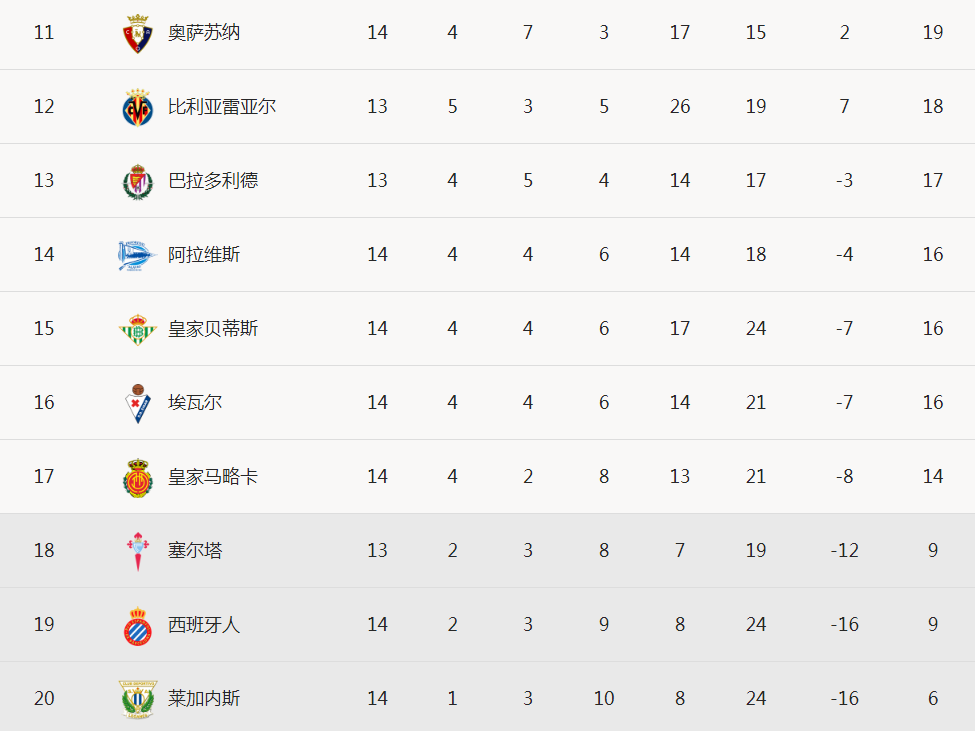Click the Real Betis green badge
This screenshot has width=975, height=731.
(137, 329)
